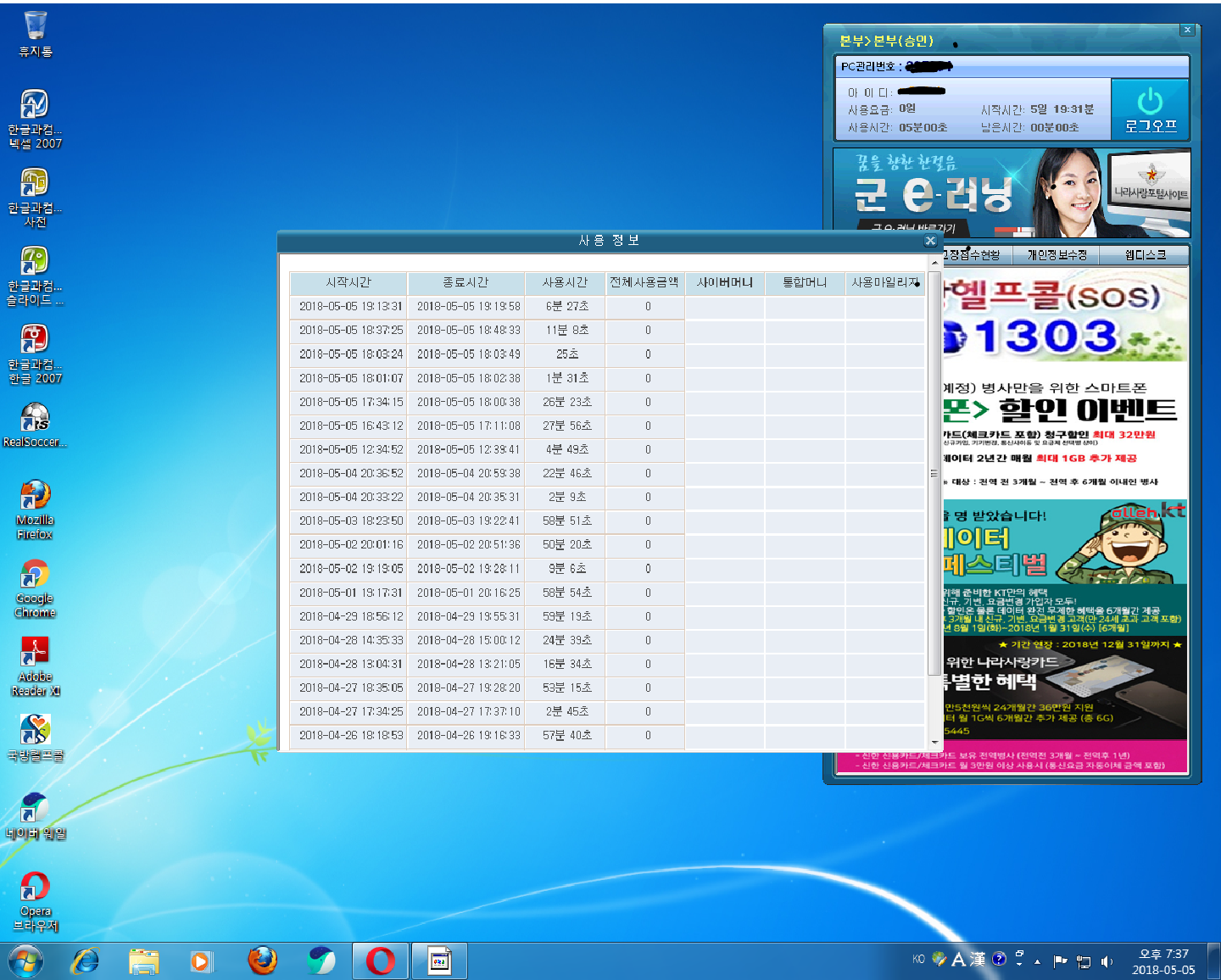Switch to the PC management app in the taskbar
1221x980 pixels.
tap(439, 961)
